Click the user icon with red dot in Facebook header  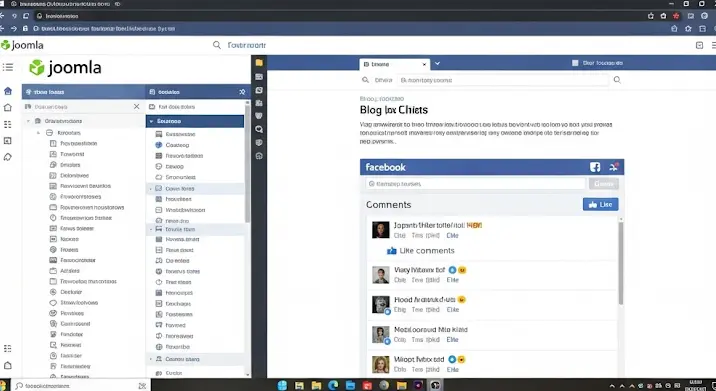614,167
